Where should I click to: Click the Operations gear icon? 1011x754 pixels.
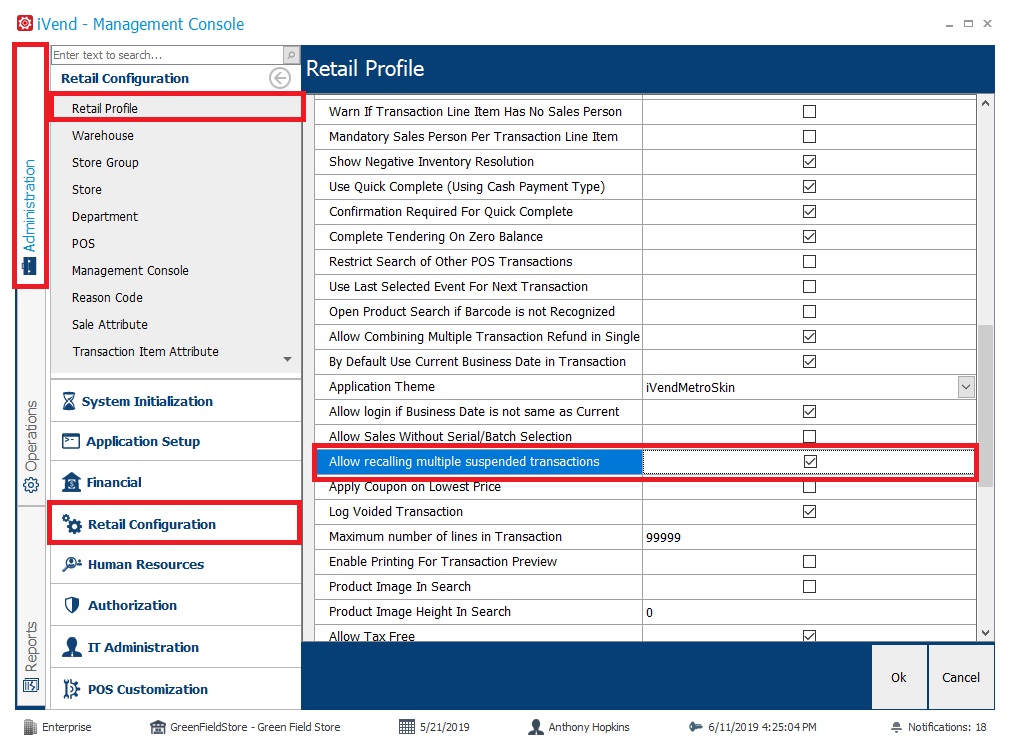[30, 485]
